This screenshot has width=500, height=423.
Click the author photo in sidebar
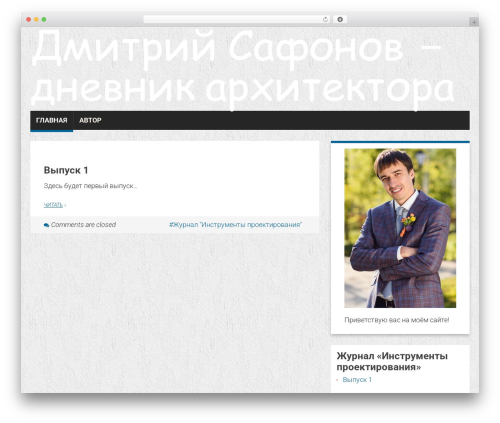[x=400, y=228]
